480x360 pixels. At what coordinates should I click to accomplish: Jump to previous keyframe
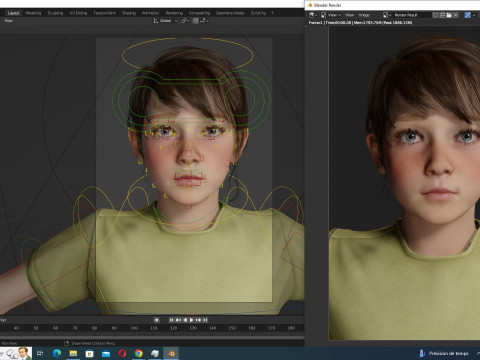178,320
